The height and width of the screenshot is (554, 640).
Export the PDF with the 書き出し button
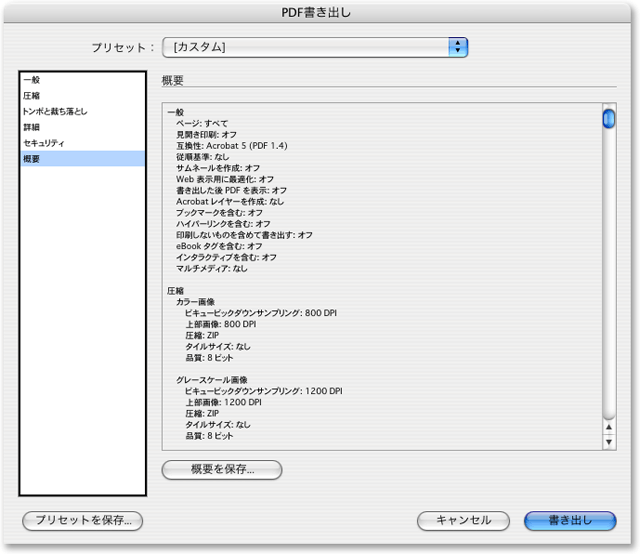570,520
